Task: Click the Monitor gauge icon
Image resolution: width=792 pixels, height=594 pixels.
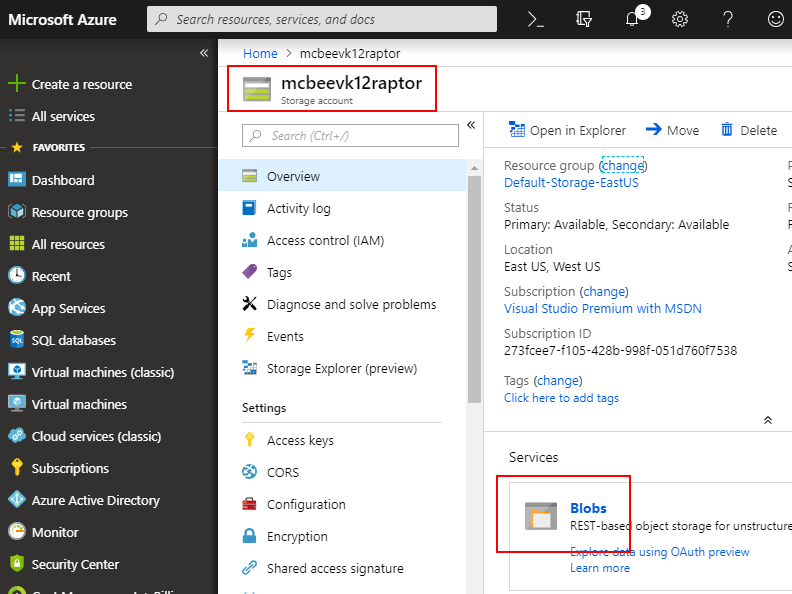Action: pos(17,531)
